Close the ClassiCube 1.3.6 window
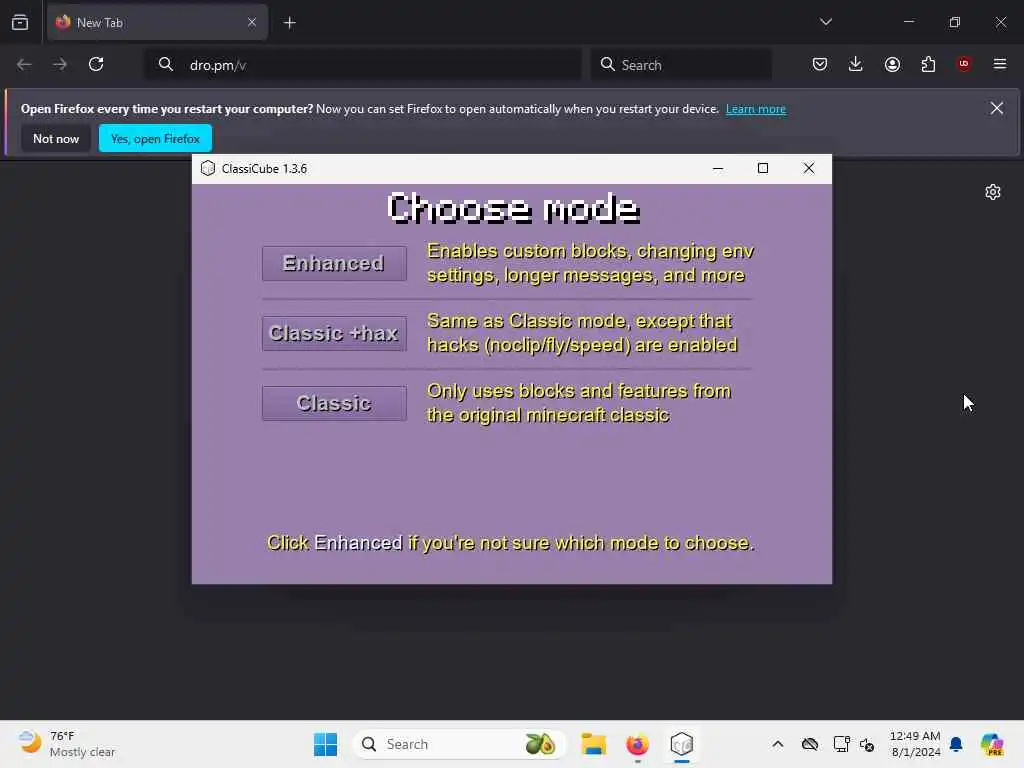The width and height of the screenshot is (1024, 768). (x=808, y=168)
